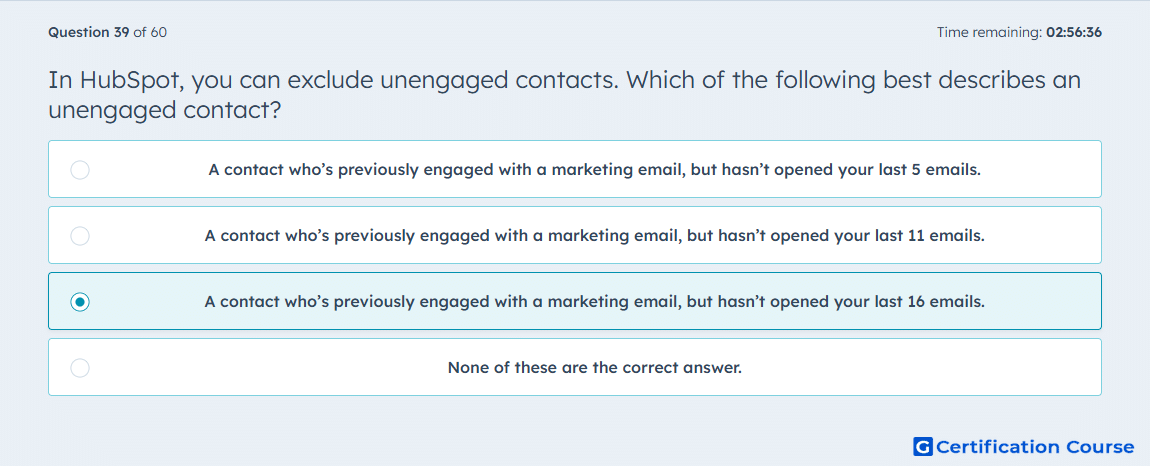Click highlighted answer text ending "last 16 emails"
The image size is (1150, 466).
(595, 302)
